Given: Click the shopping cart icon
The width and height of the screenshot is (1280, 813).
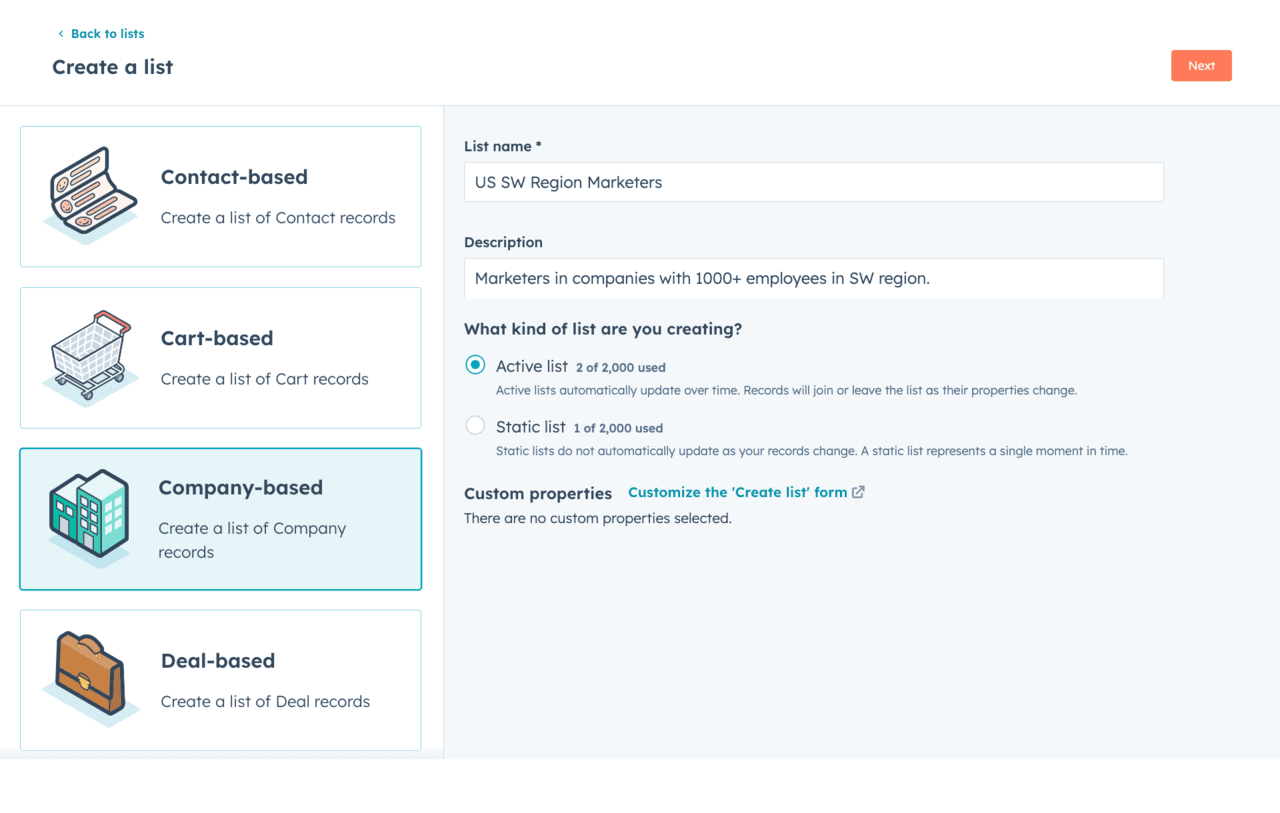Looking at the screenshot, I should point(91,356).
